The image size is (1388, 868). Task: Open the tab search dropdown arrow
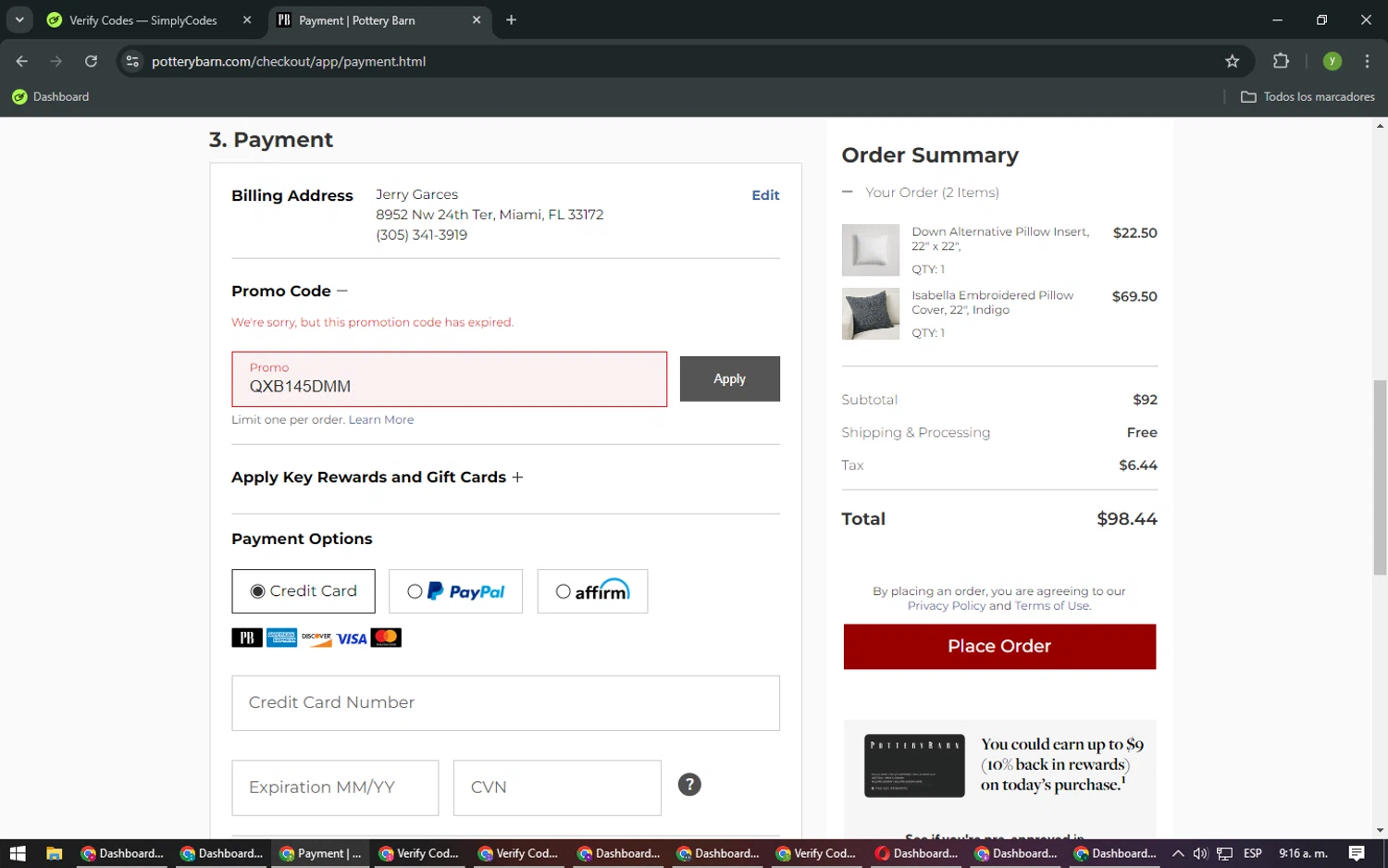[x=19, y=19]
